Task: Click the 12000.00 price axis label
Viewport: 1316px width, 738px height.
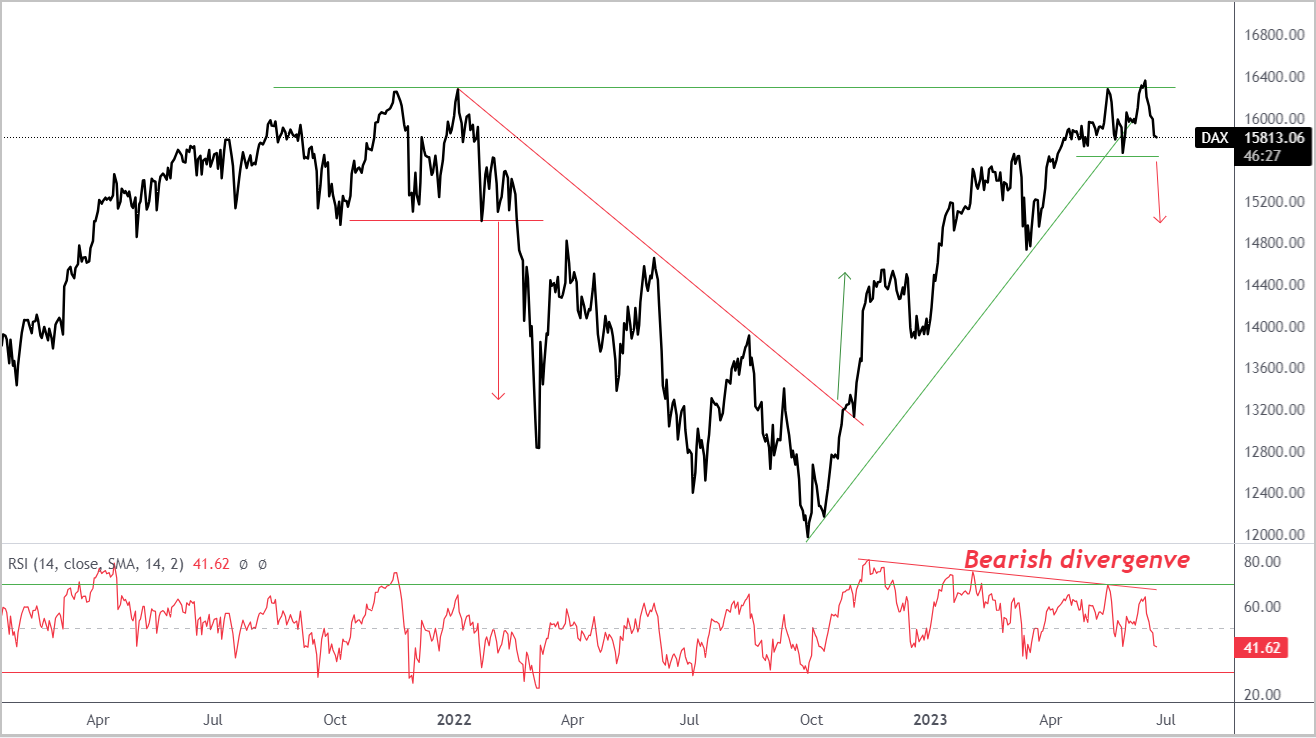Action: coord(1269,535)
